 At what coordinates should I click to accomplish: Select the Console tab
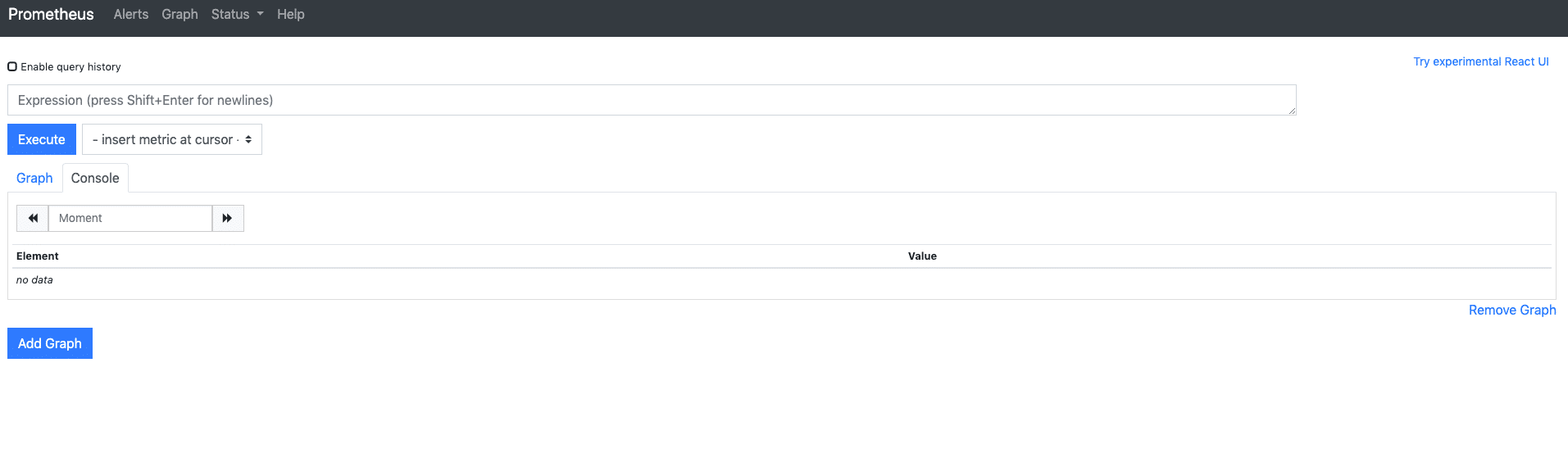pos(95,178)
